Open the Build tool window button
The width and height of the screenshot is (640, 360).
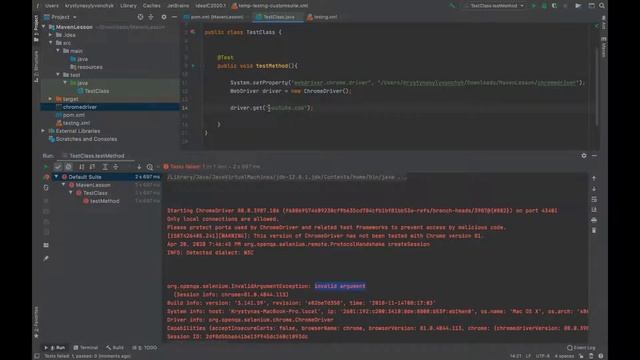tap(115, 348)
